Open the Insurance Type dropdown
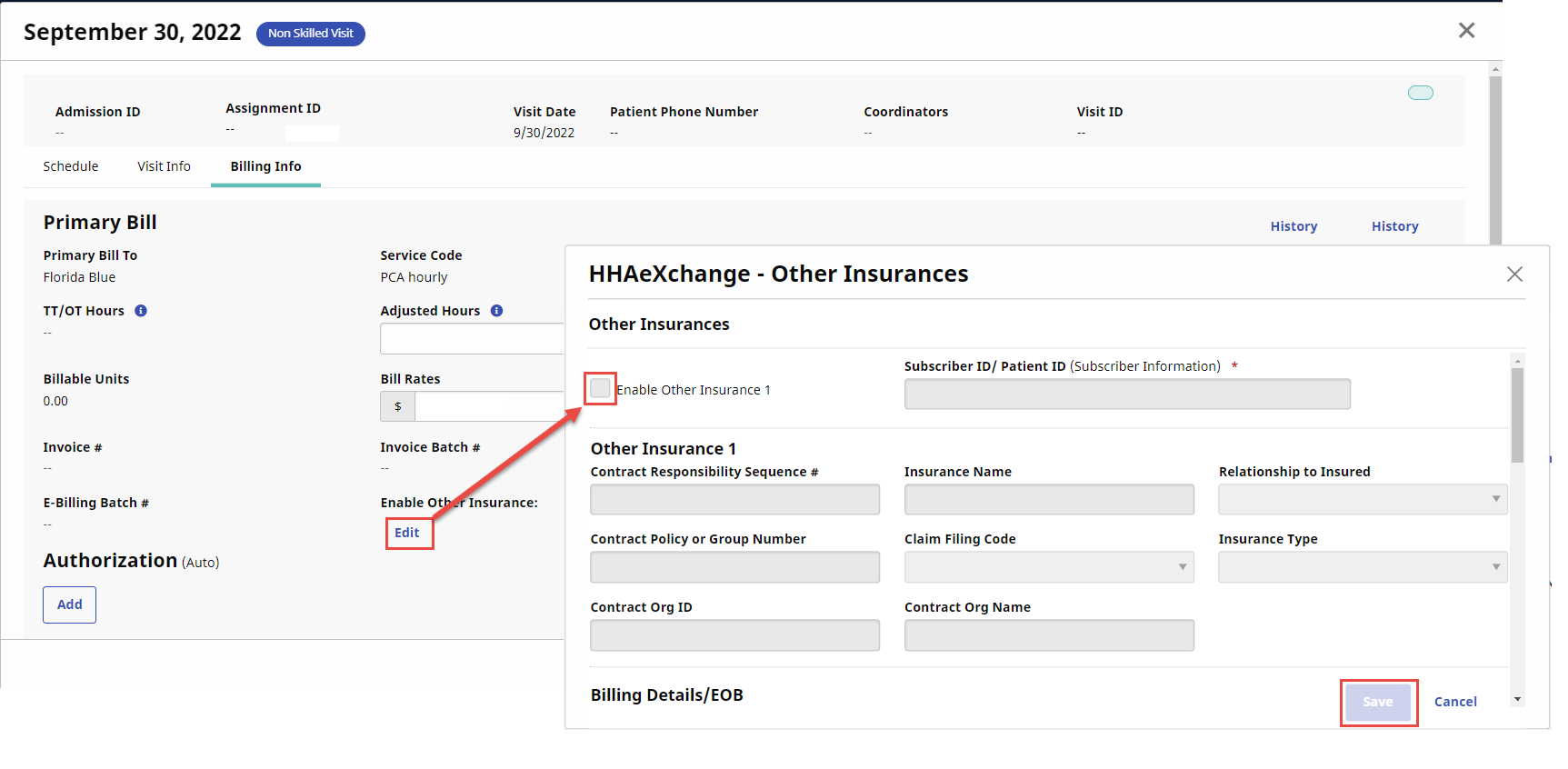This screenshot has height=769, width=1568. point(1363,567)
